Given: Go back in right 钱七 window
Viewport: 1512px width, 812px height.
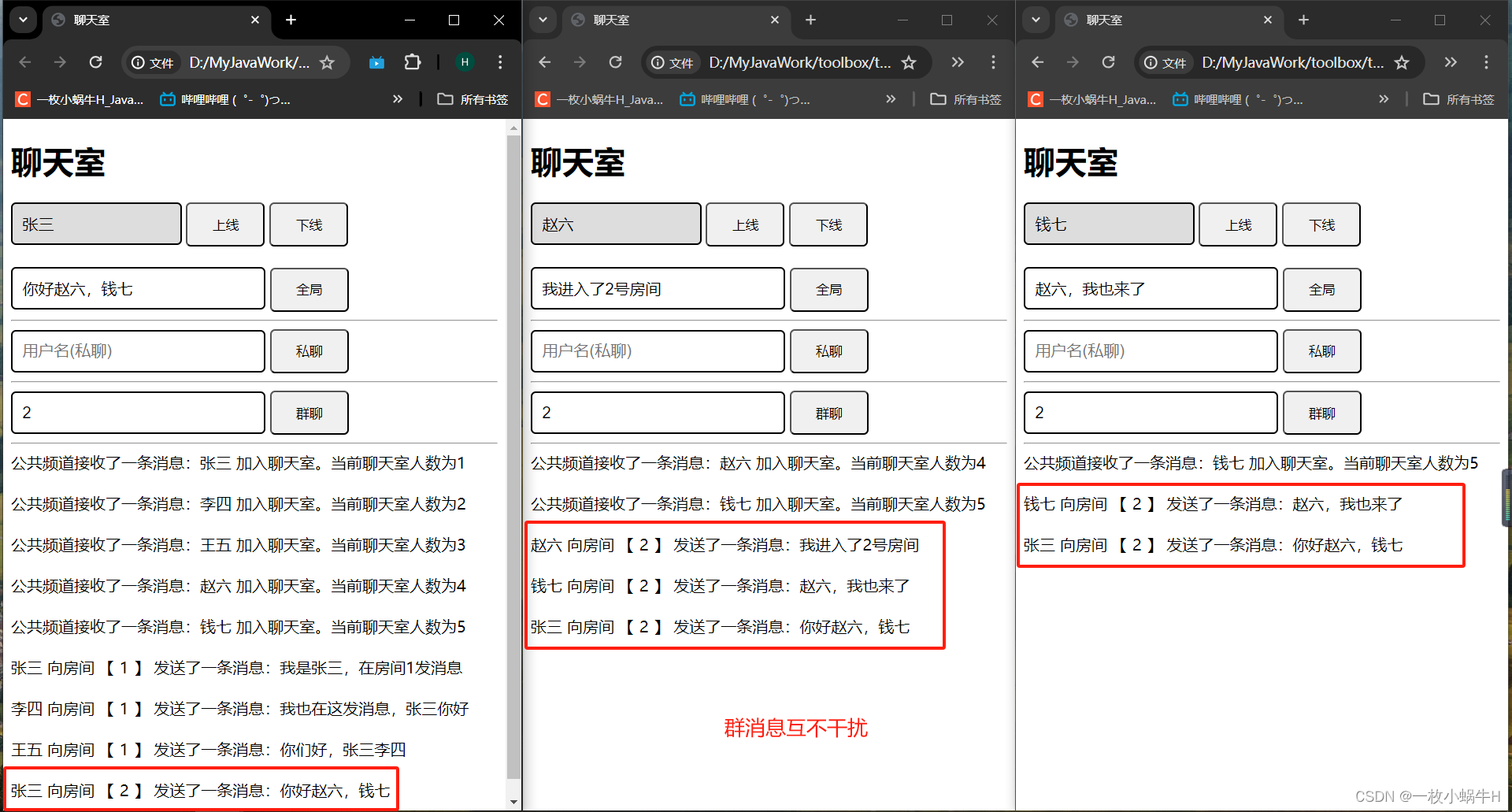Looking at the screenshot, I should point(1038,62).
